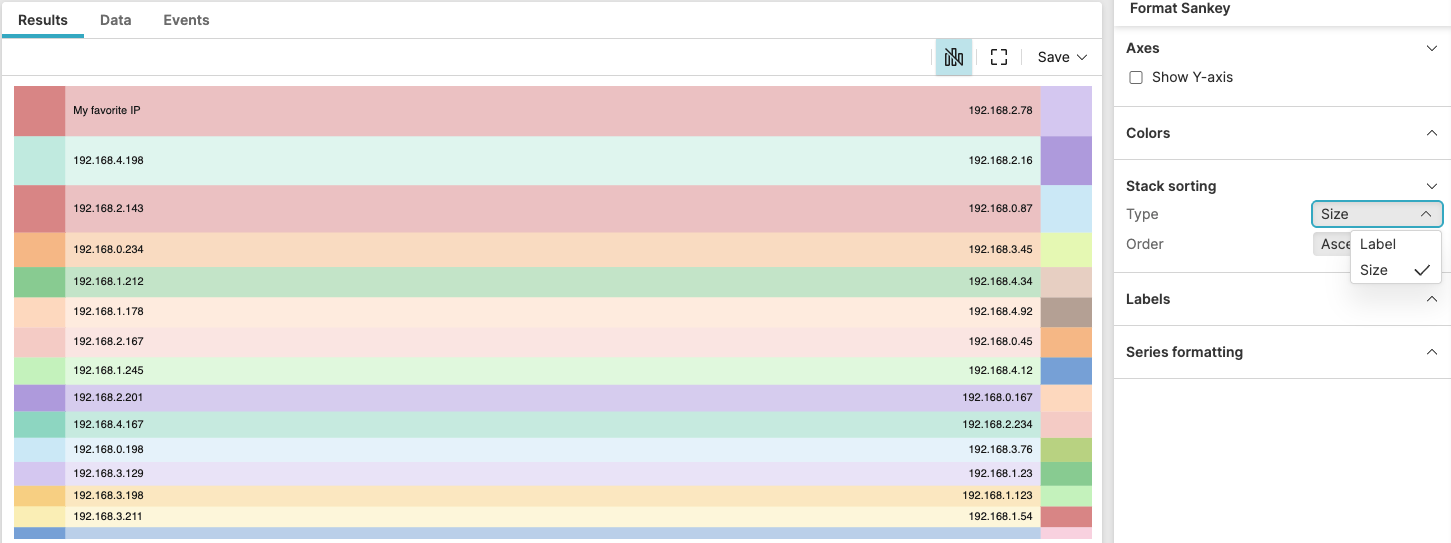Select the 192.168.1.212 green source node
The image size is (1451, 543).
(x=39, y=282)
